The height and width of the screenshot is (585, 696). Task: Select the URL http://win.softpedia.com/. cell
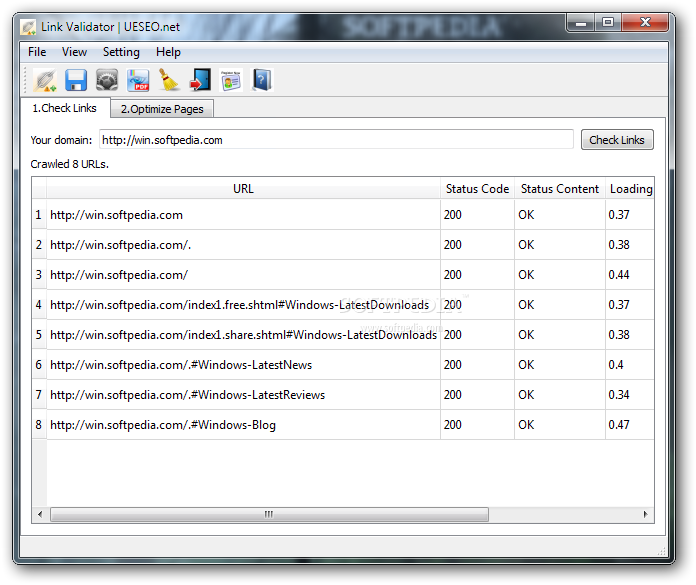pos(243,245)
